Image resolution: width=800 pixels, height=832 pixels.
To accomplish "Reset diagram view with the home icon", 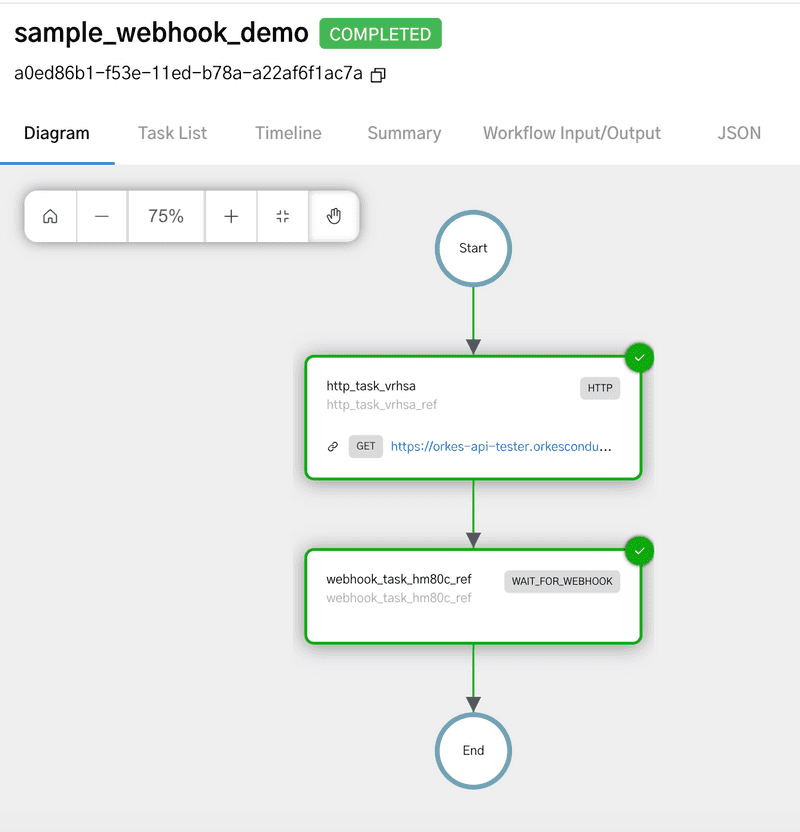I will pos(49,216).
